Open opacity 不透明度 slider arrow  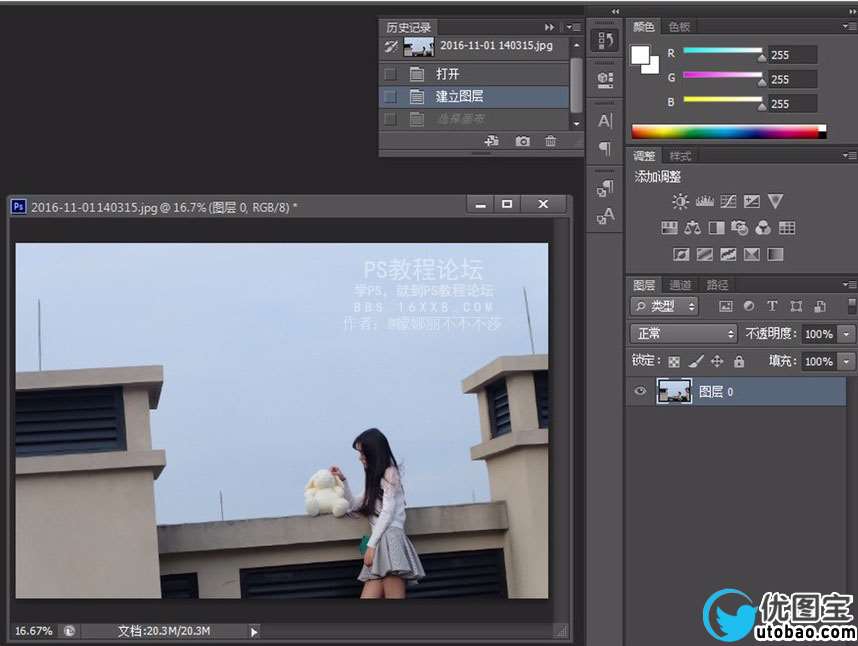(847, 334)
